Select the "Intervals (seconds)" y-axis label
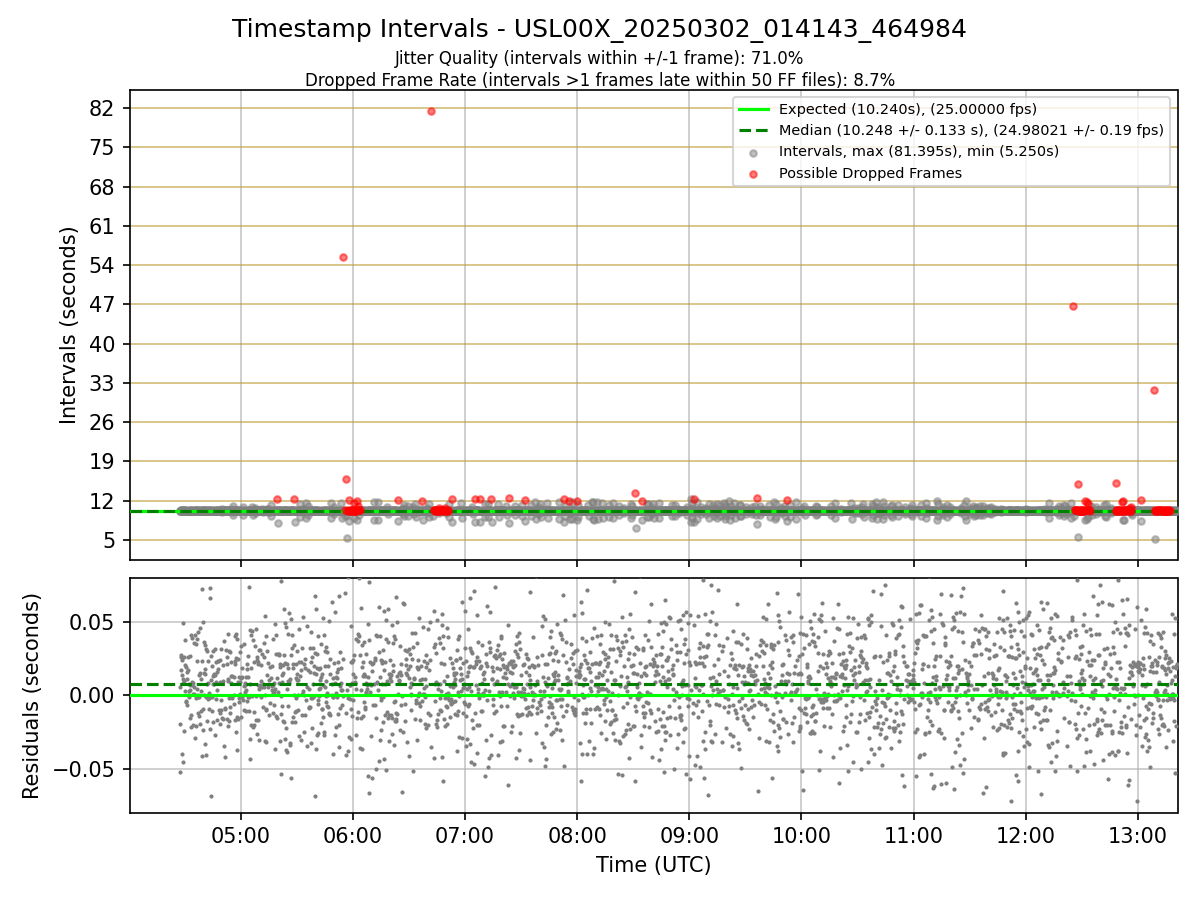The height and width of the screenshot is (900, 1200). pos(68,325)
